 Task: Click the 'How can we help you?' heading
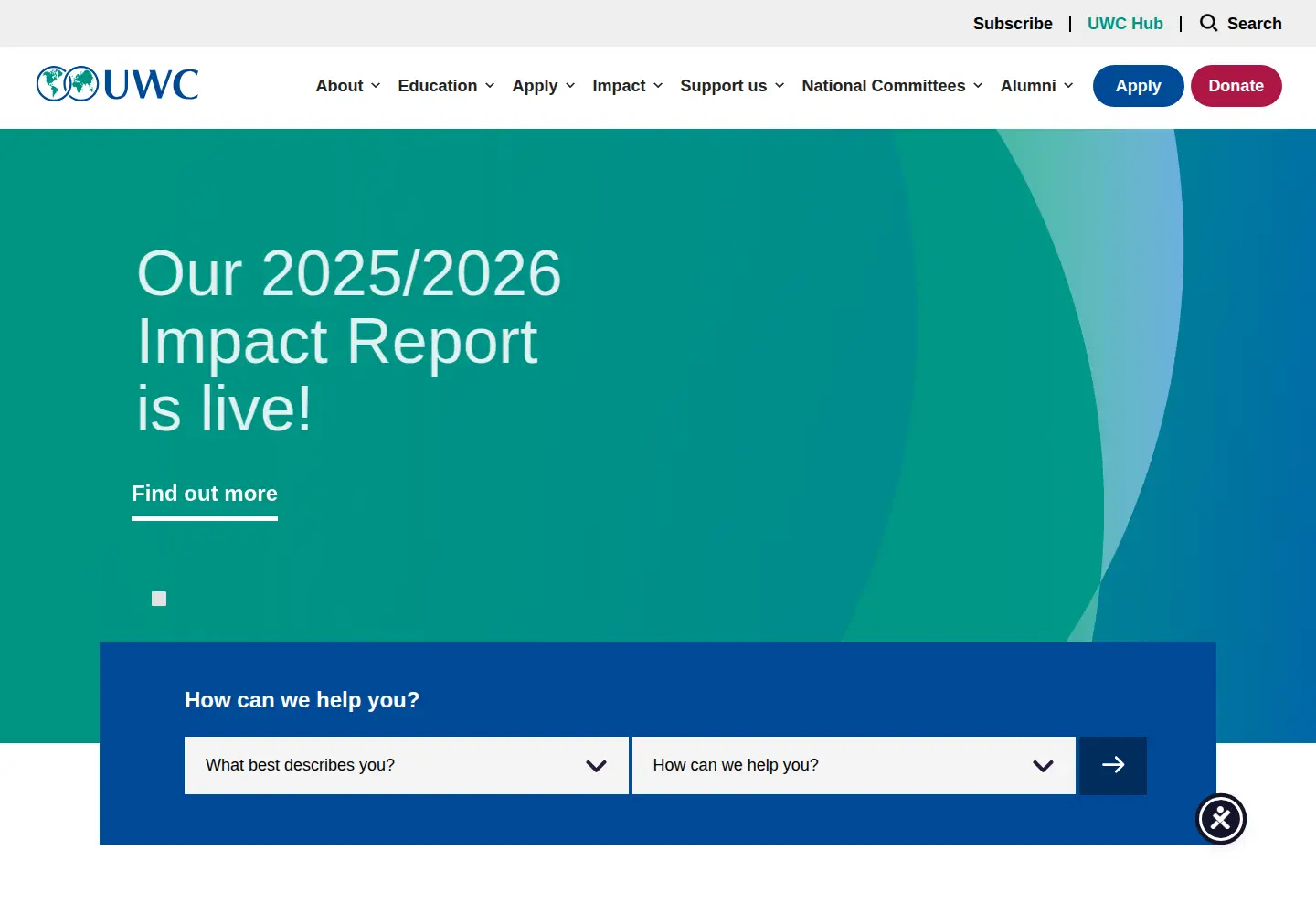pos(302,700)
